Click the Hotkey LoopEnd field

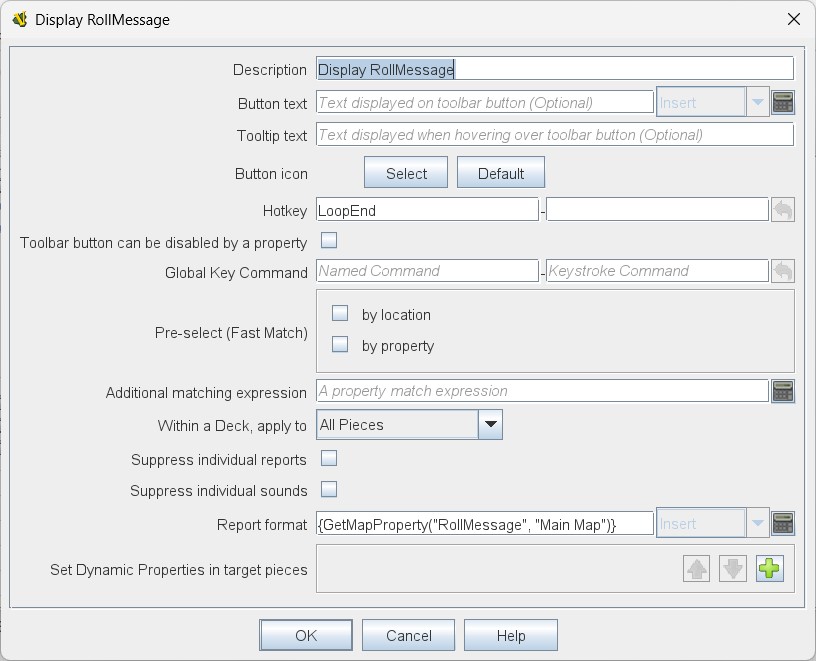click(427, 210)
